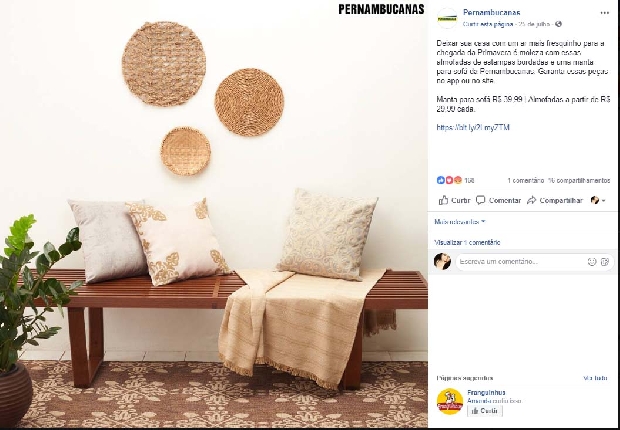Click the Pernambucanas page name link
Image resolution: width=620 pixels, height=430 pixels.
click(491, 13)
